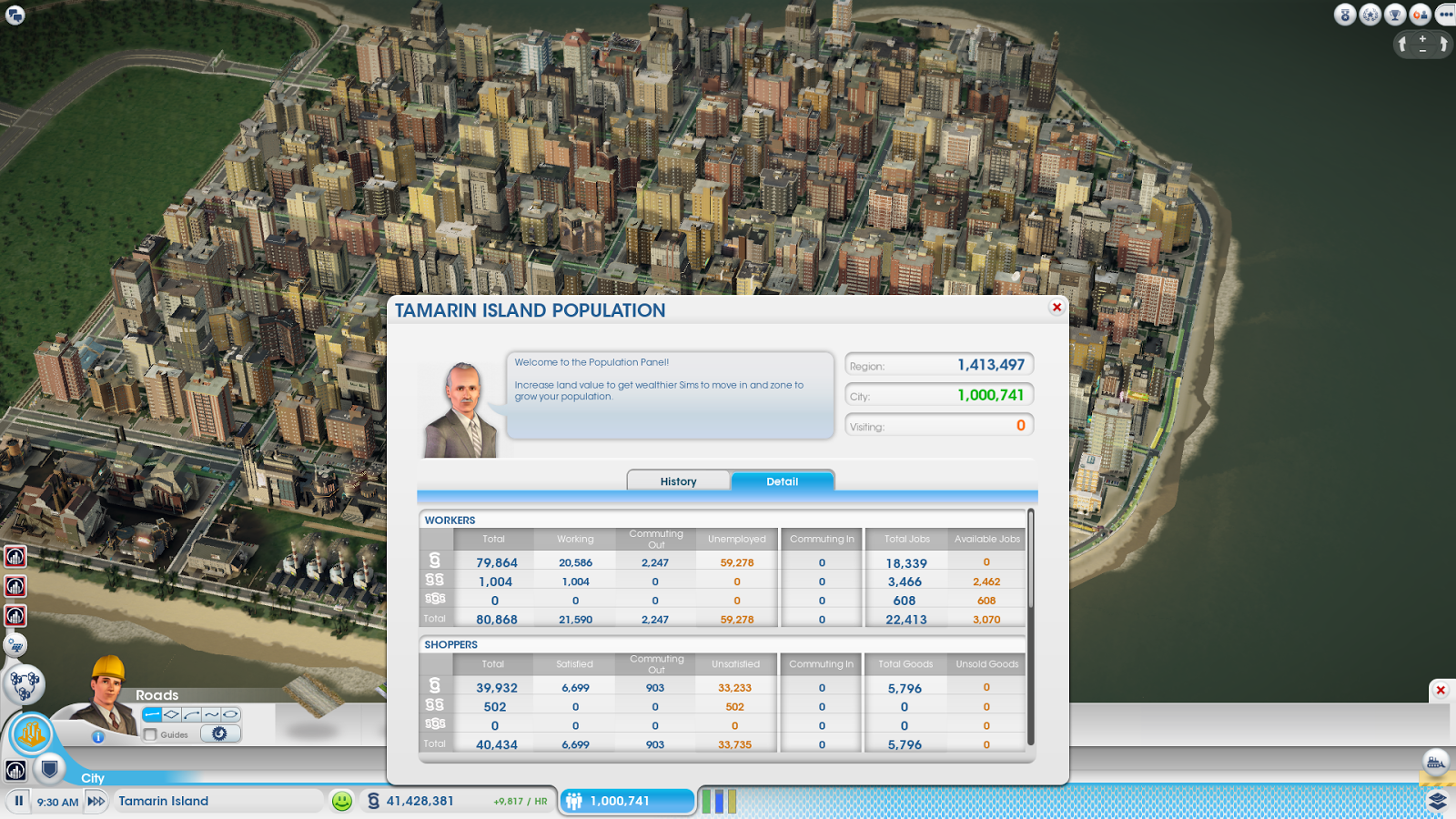Open the road upgrade tool in Roads panel

[218, 733]
